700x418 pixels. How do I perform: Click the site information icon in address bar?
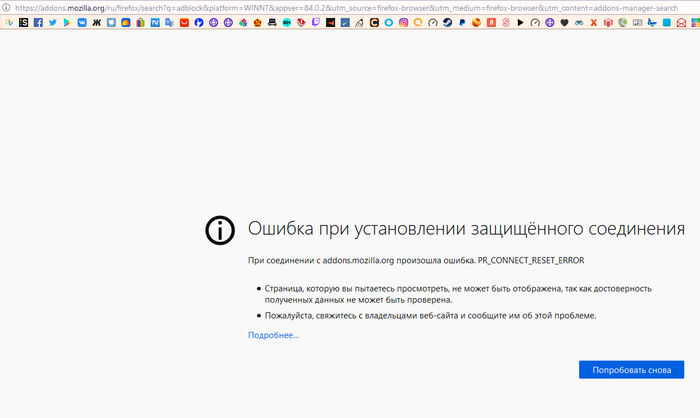coord(6,8)
